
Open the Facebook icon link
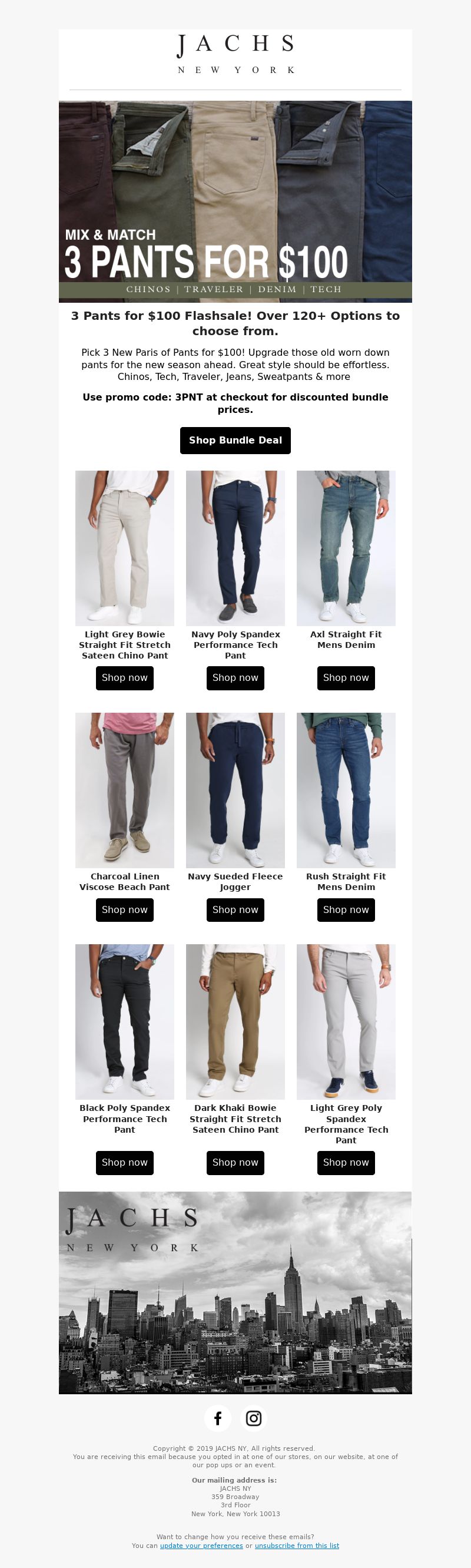pos(217,1418)
